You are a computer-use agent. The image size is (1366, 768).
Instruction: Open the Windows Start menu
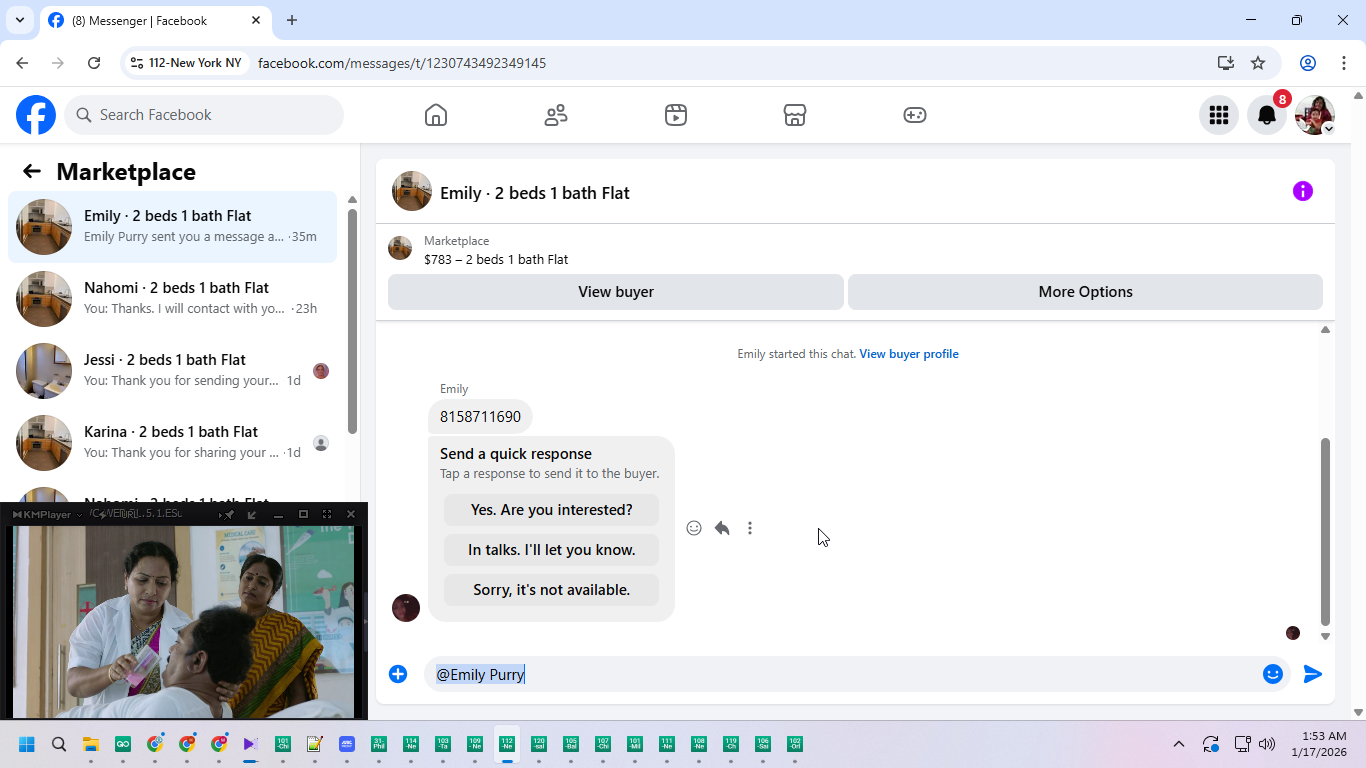point(27,744)
